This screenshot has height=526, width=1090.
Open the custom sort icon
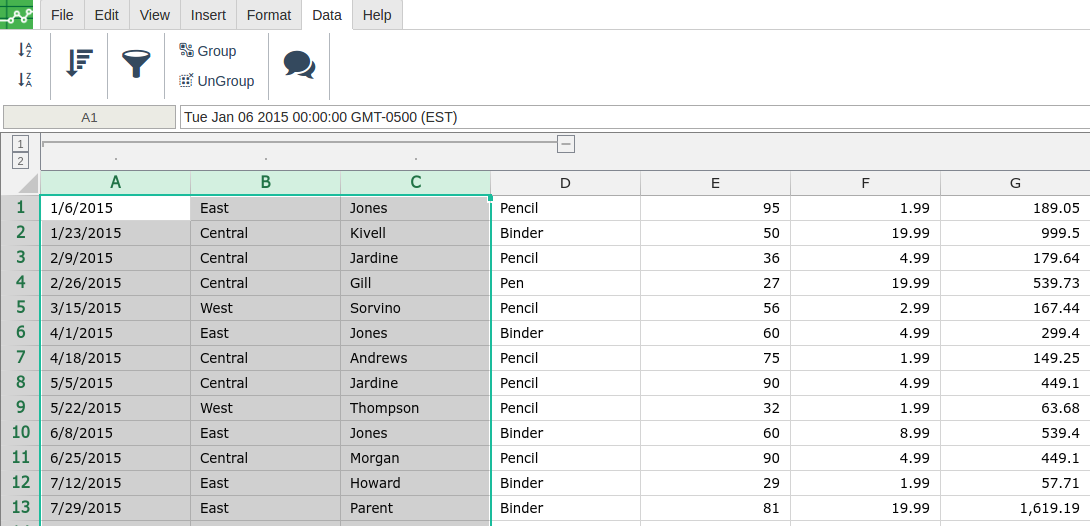[79, 63]
